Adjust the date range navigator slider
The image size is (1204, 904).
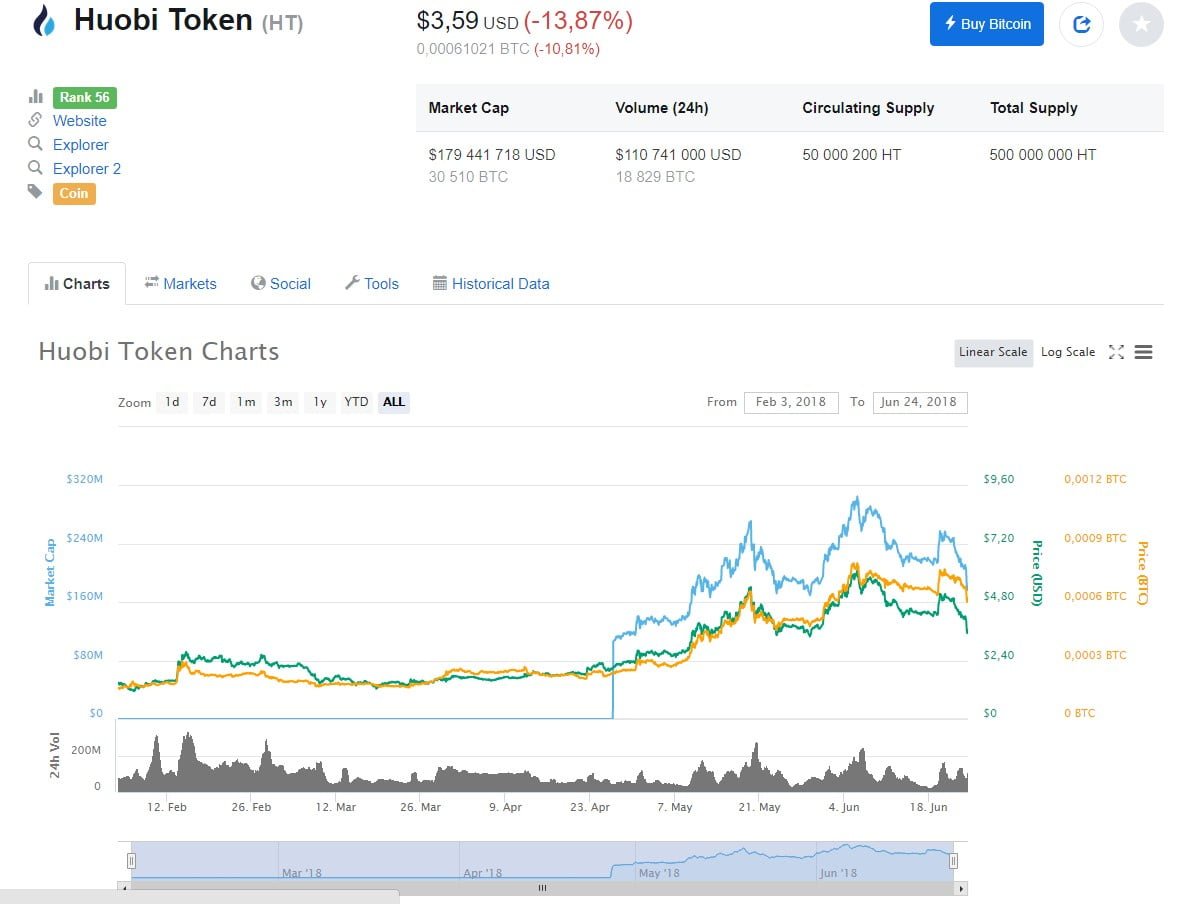(x=540, y=860)
